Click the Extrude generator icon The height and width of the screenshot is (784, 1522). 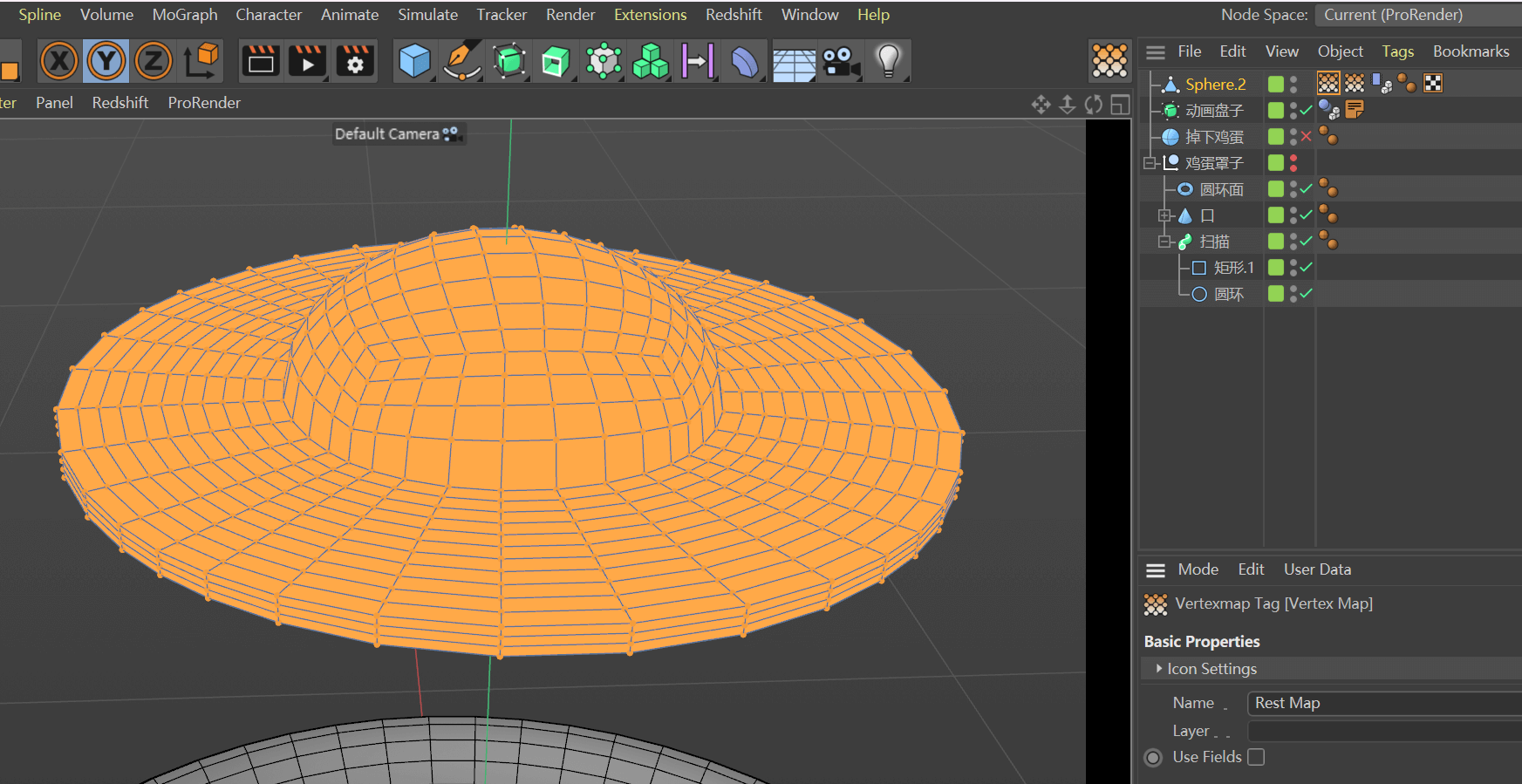(x=556, y=61)
